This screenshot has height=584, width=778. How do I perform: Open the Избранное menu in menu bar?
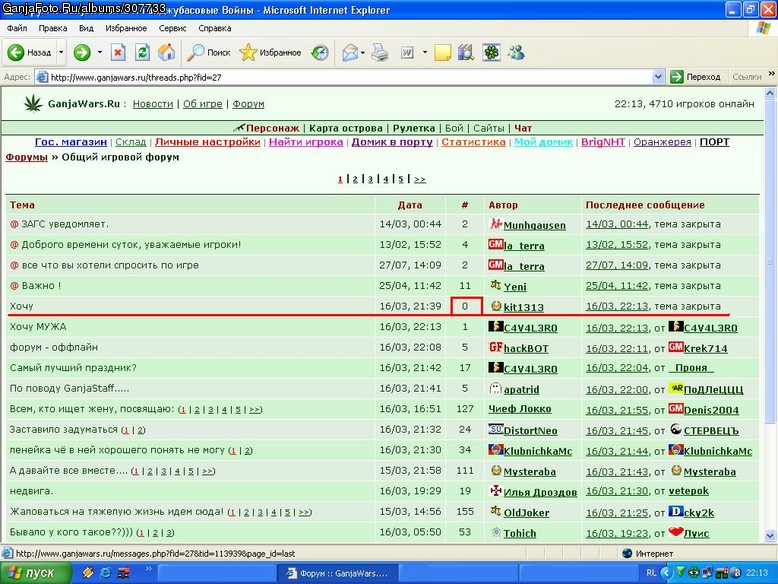pyautogui.click(x=126, y=28)
